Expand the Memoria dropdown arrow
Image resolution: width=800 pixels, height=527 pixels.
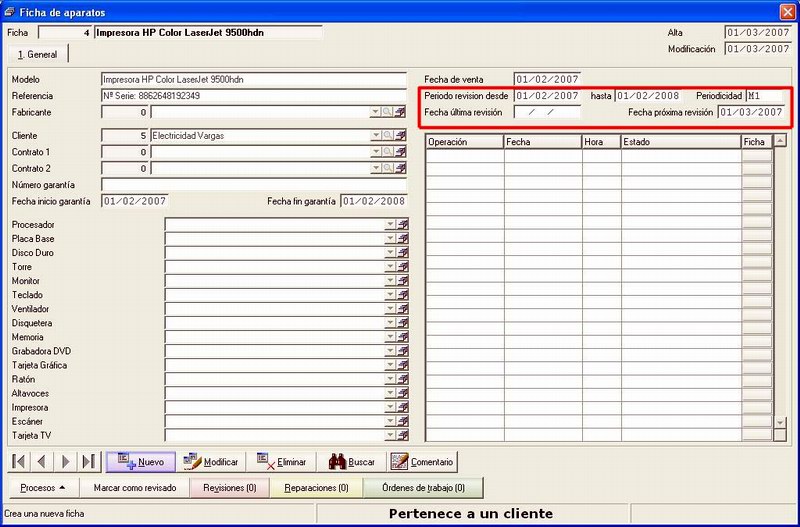pos(390,337)
